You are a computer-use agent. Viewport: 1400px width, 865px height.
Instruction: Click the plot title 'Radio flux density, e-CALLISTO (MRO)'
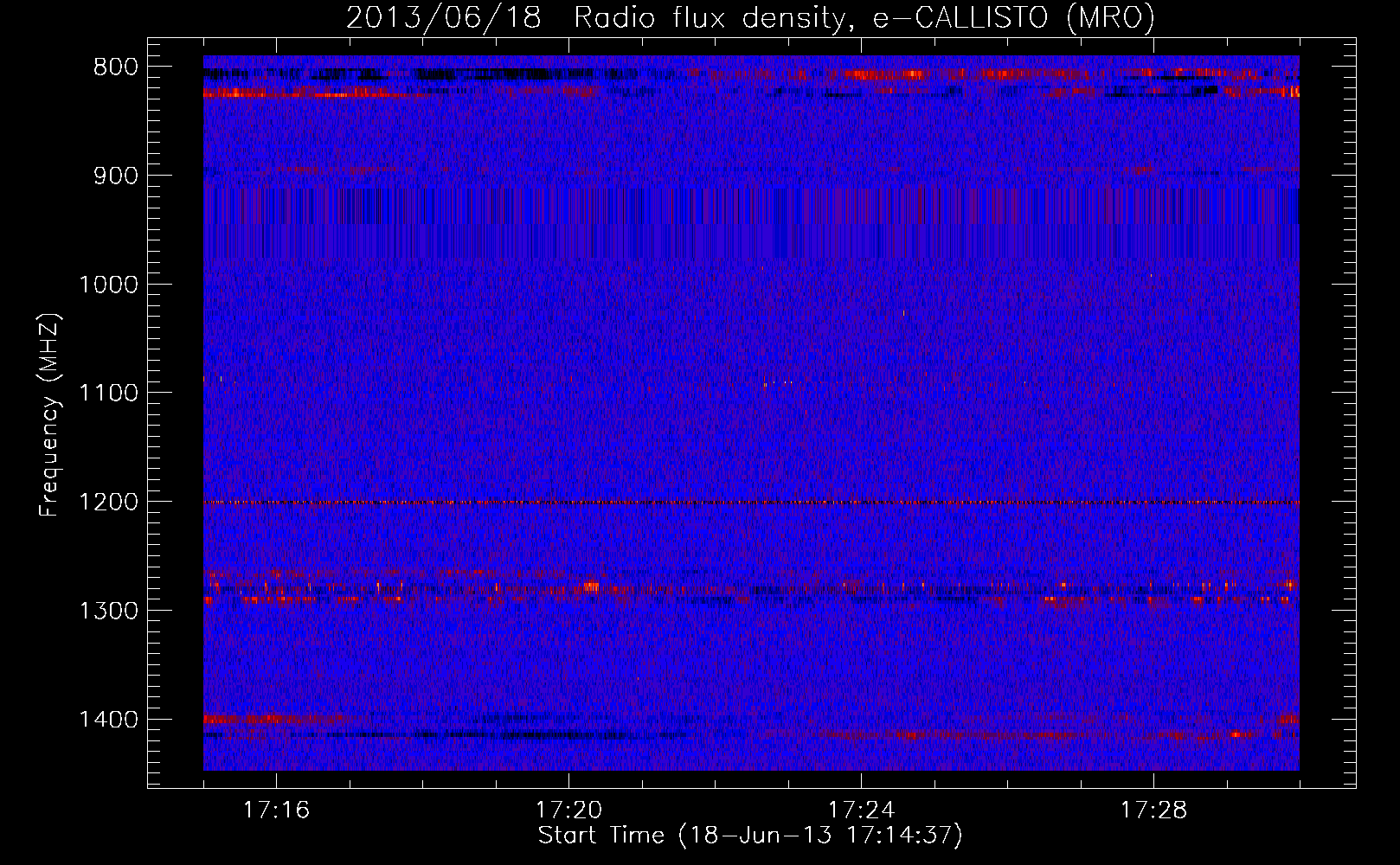coord(864,17)
